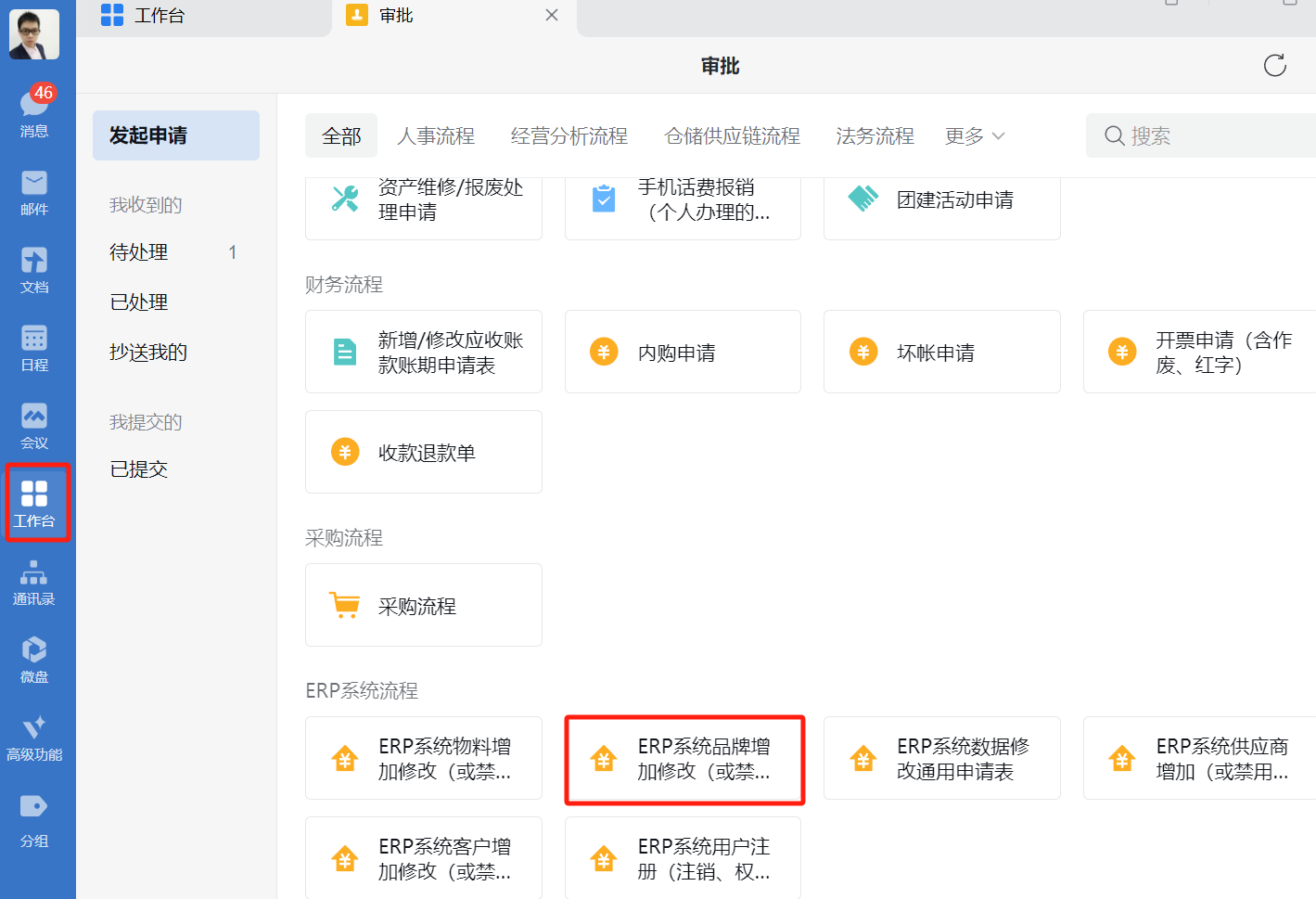1316x899 pixels.
Task: Click yen icon of 开票申请
Action: coord(1122,352)
